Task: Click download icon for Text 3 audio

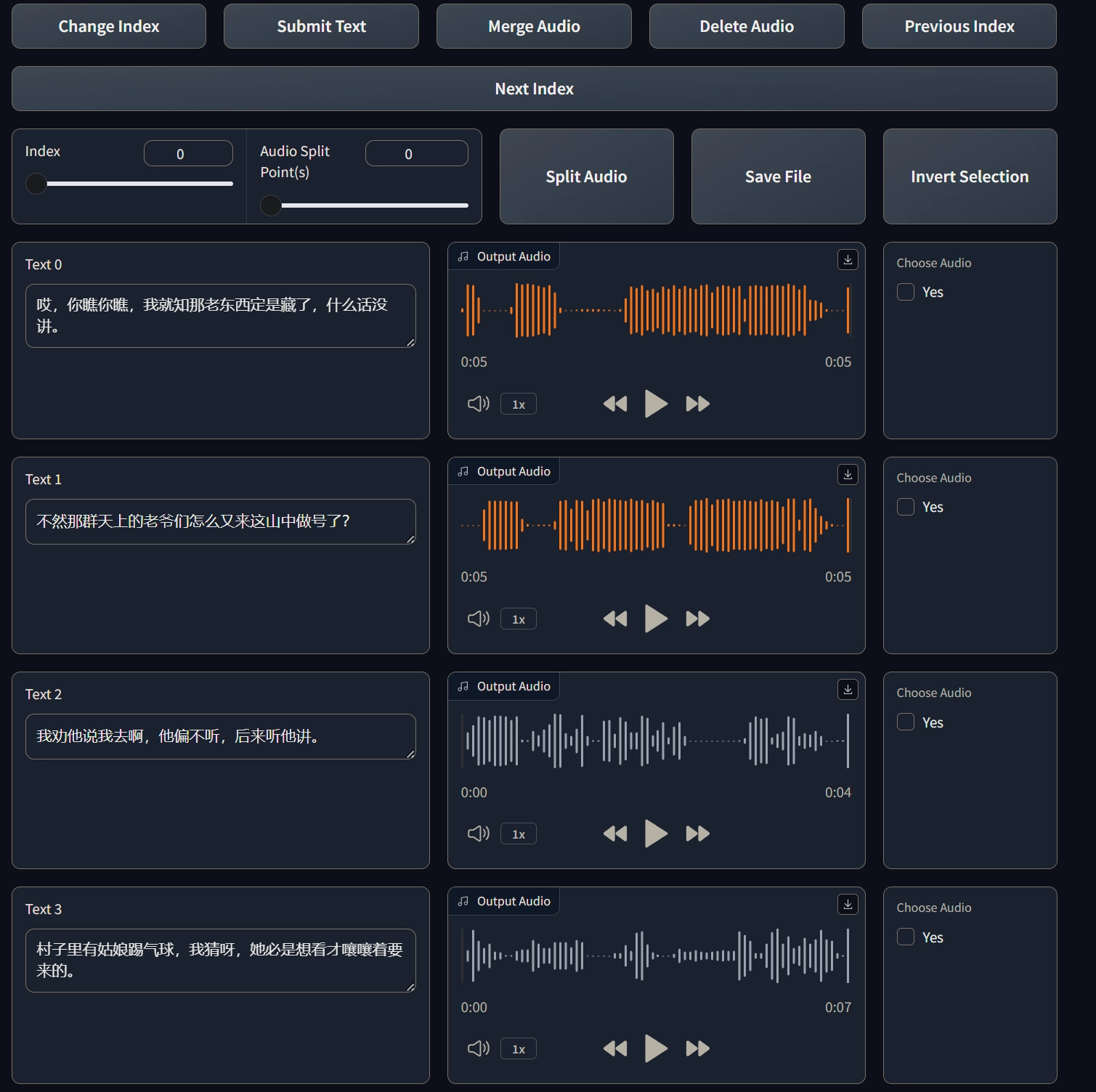Action: coord(848,905)
